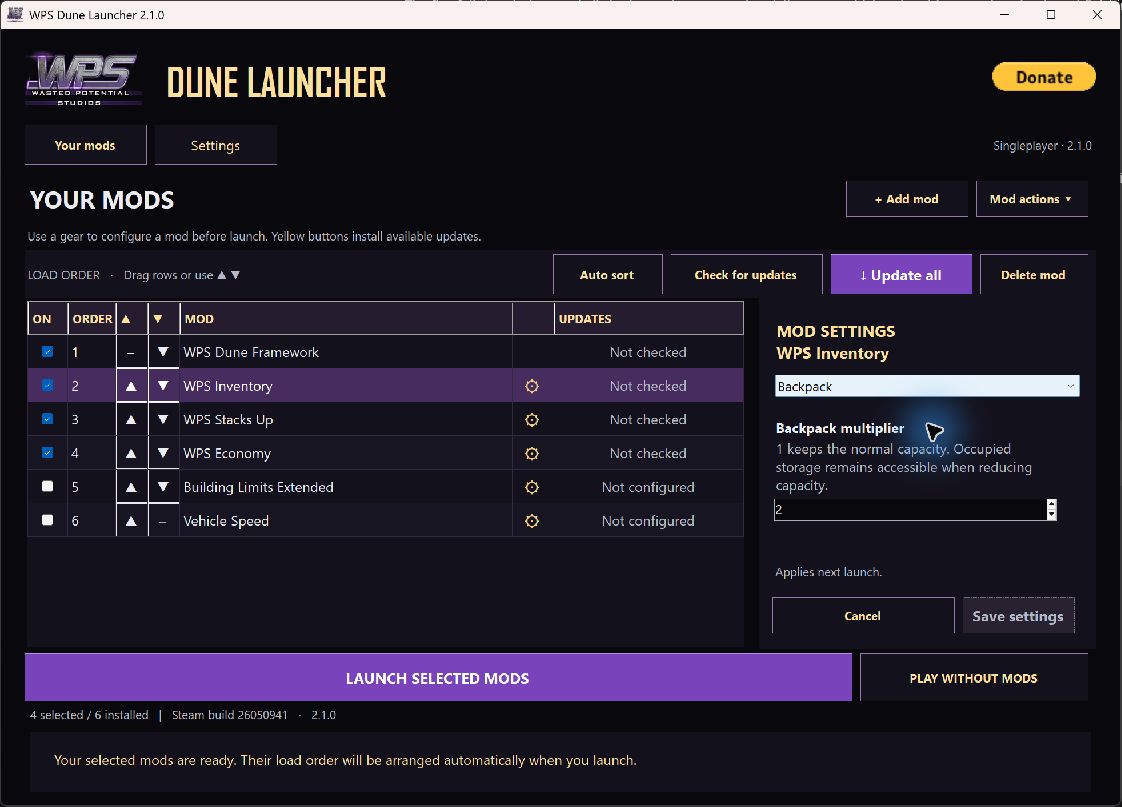Open gear settings for WPS Stacks Up
Viewport: 1122px width, 807px height.
[532, 420]
